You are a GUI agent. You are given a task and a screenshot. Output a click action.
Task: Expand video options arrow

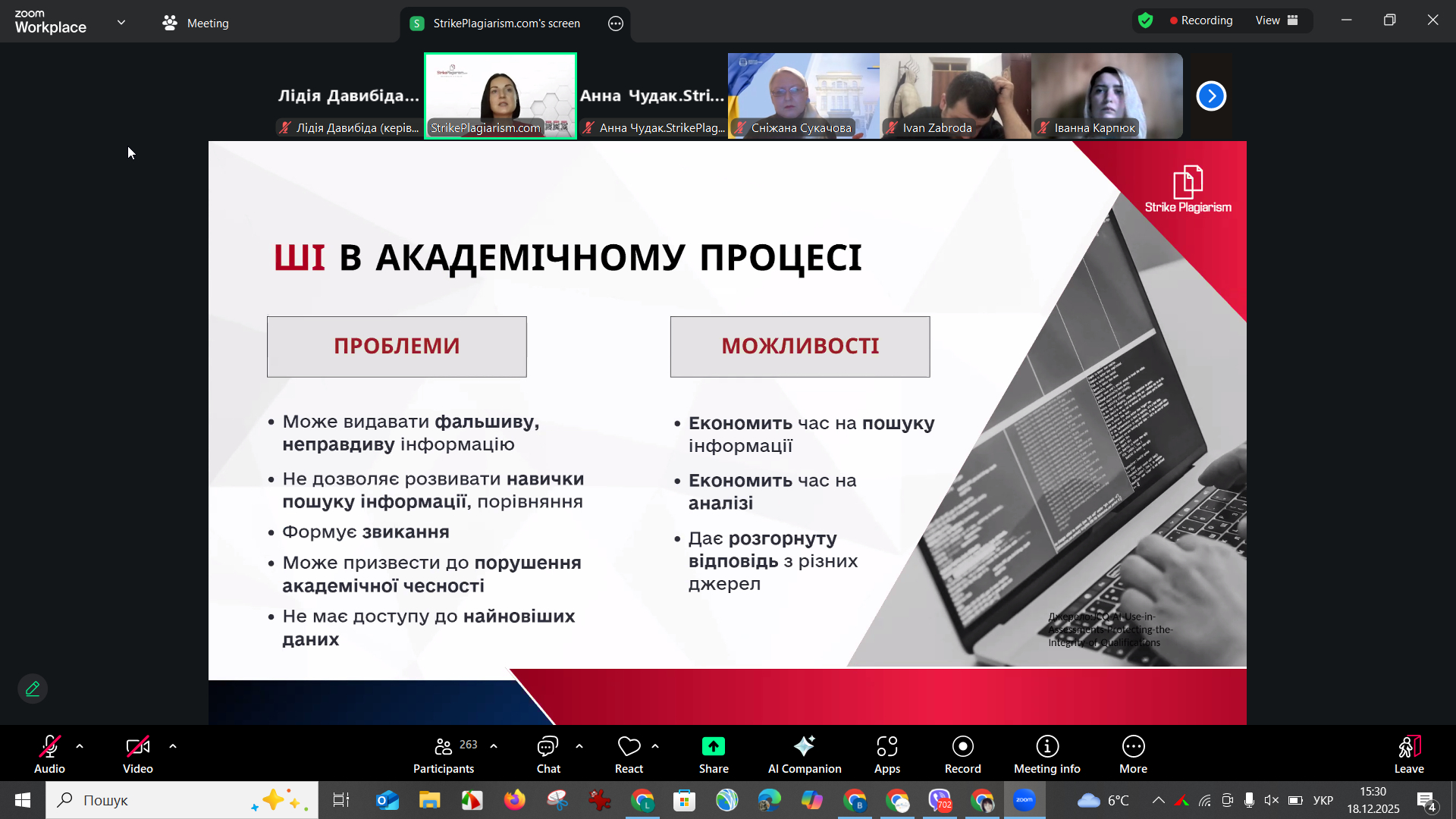(173, 746)
